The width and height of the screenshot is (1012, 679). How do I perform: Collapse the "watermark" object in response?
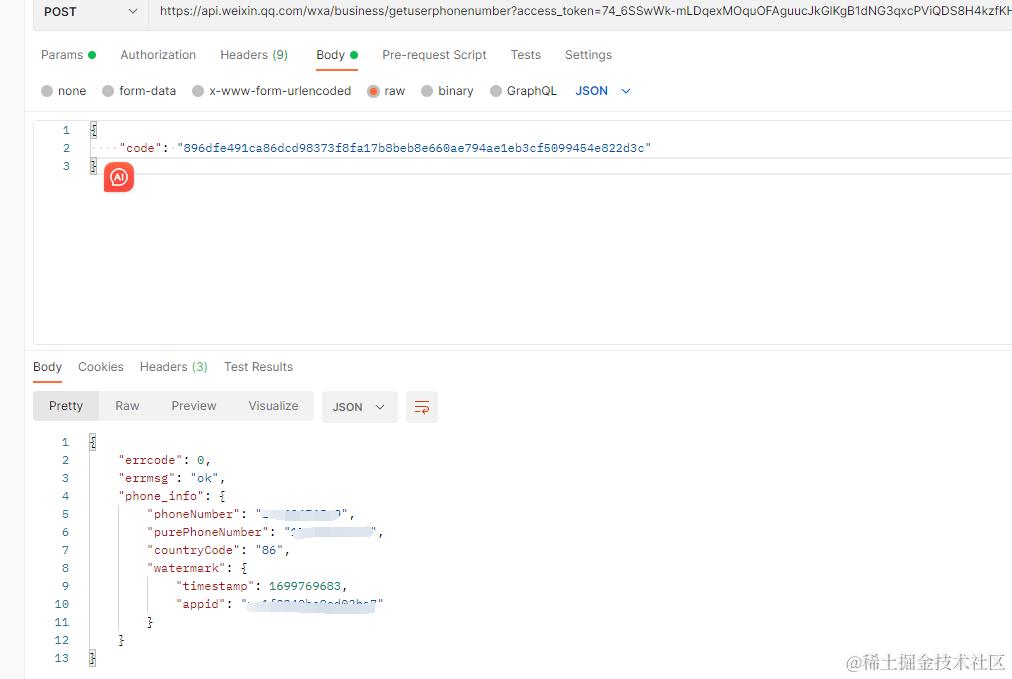coord(244,569)
